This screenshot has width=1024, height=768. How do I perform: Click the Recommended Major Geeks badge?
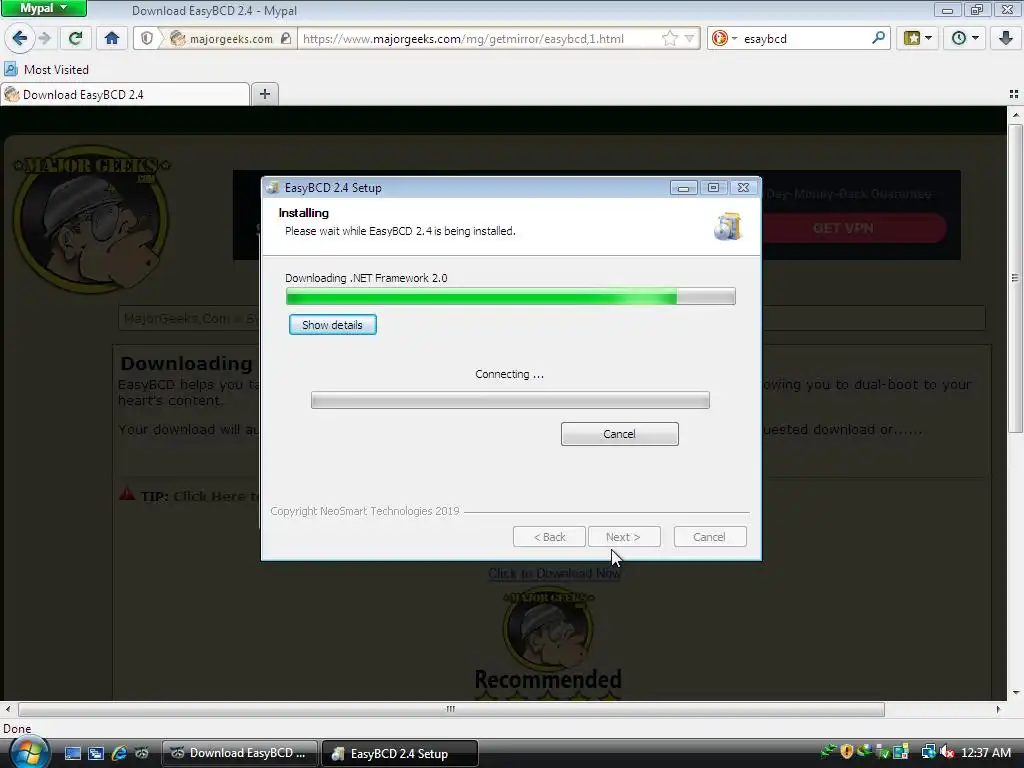pos(547,645)
